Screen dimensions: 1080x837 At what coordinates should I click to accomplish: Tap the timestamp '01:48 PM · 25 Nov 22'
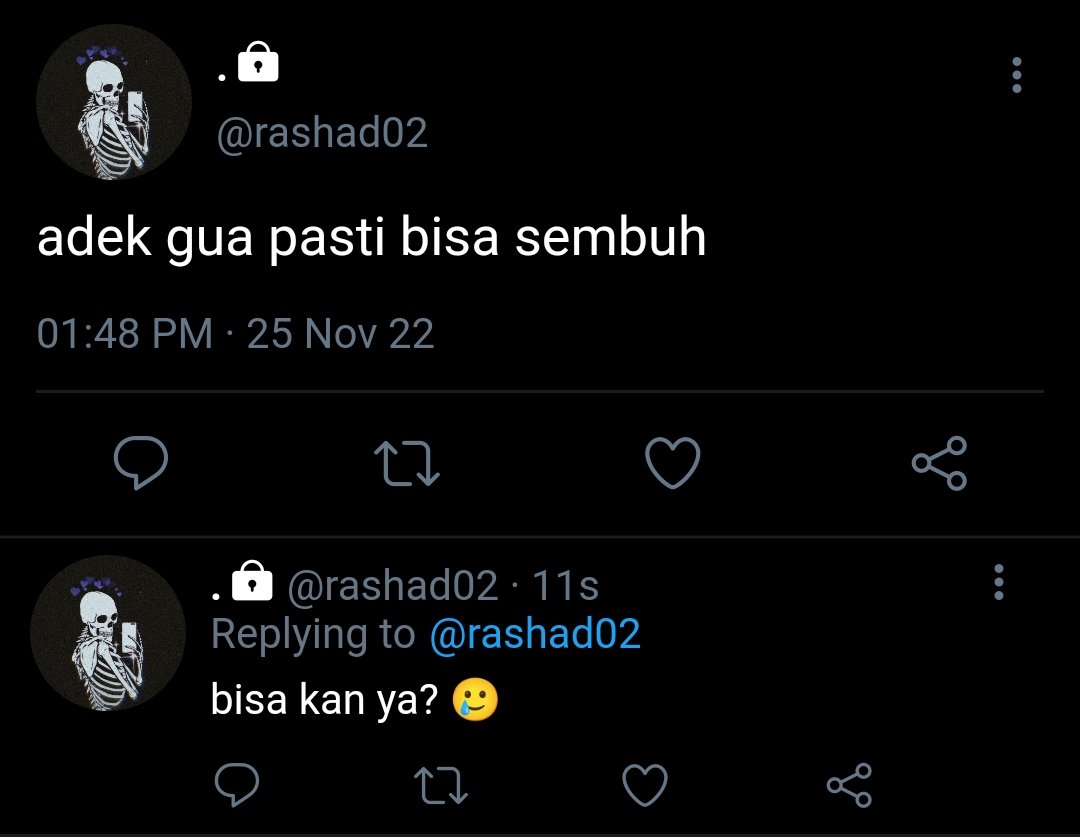click(x=236, y=333)
